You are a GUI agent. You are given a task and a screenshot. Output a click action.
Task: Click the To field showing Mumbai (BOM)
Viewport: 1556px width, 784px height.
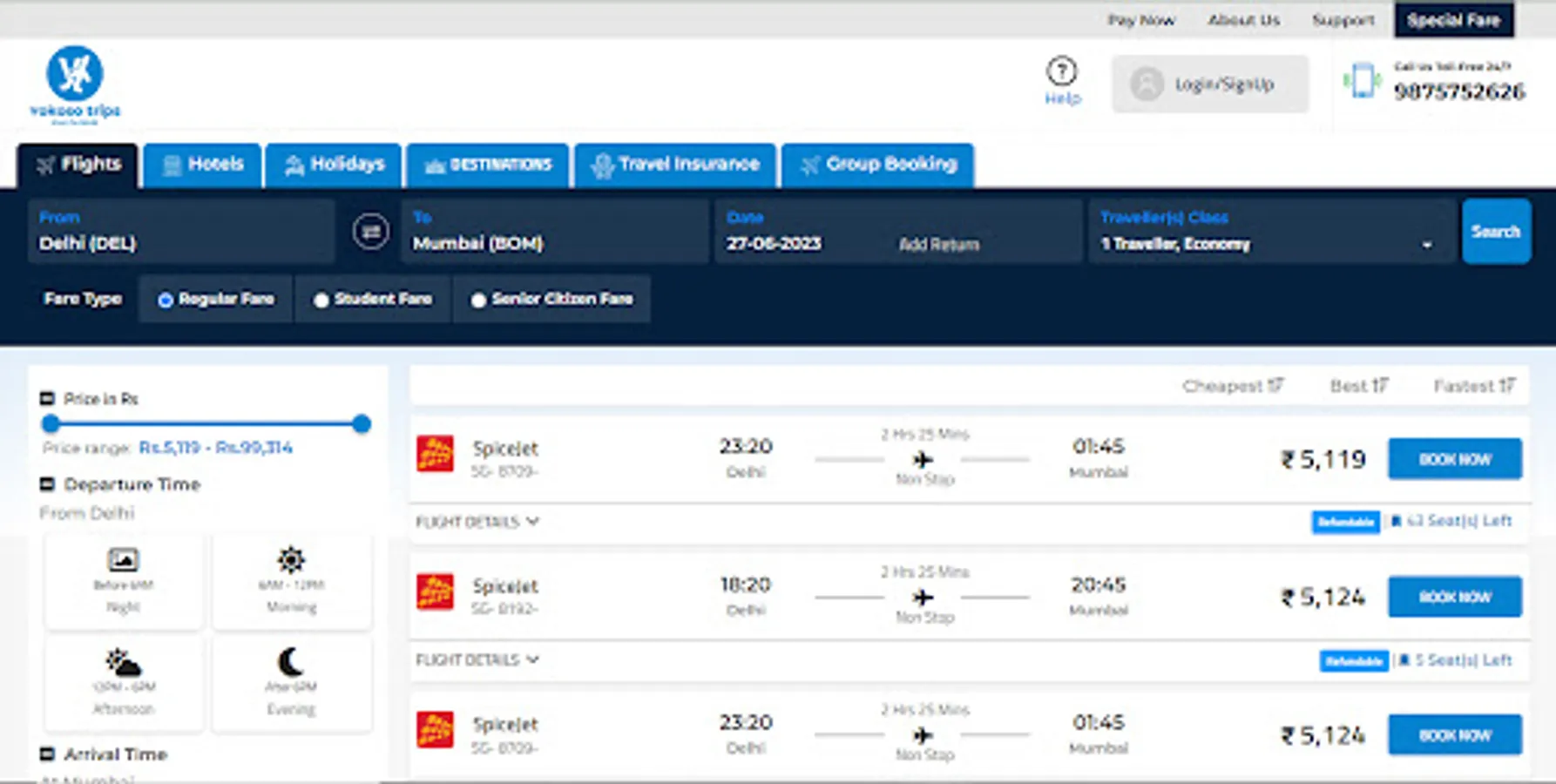(x=555, y=232)
